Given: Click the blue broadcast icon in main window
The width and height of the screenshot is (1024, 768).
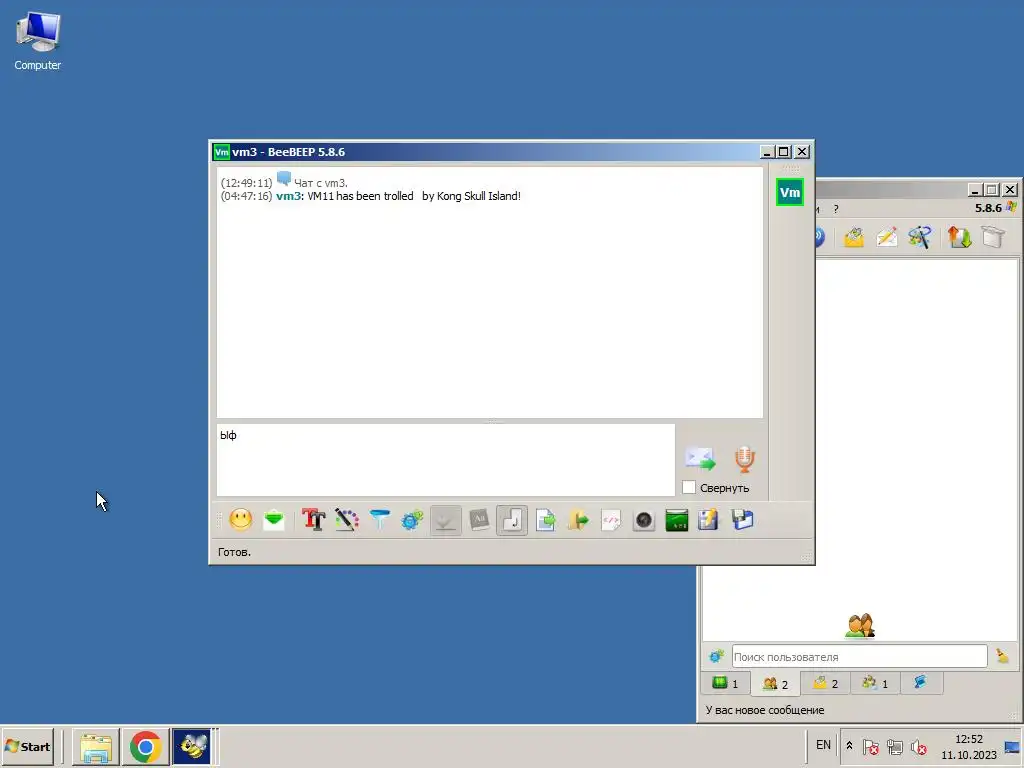Looking at the screenshot, I should tap(820, 237).
